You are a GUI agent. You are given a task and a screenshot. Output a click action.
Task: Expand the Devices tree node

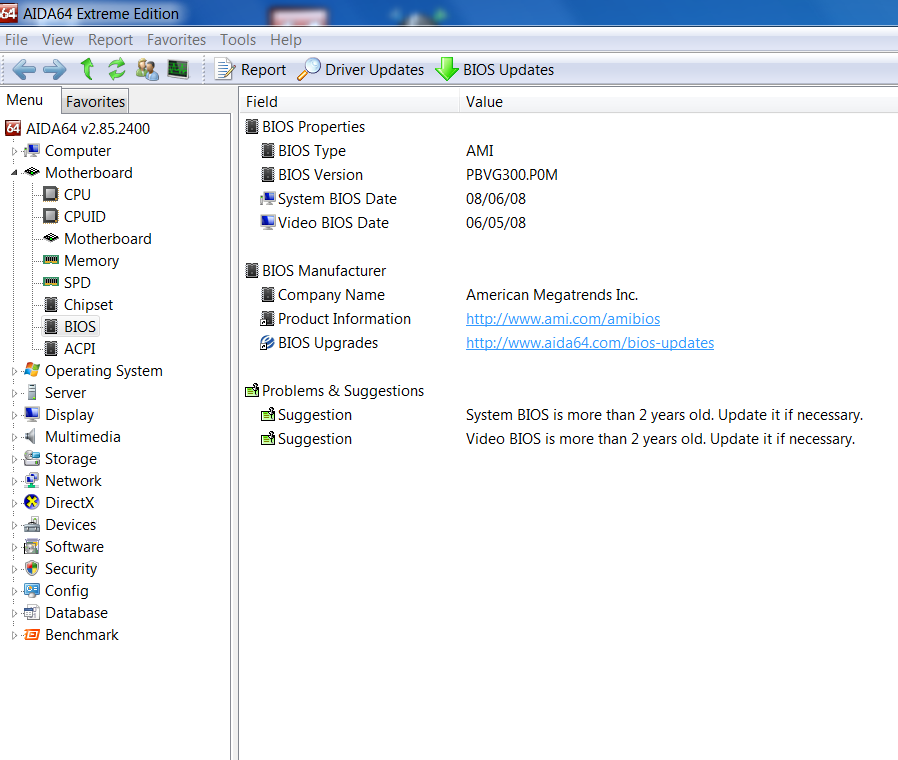(x=14, y=525)
